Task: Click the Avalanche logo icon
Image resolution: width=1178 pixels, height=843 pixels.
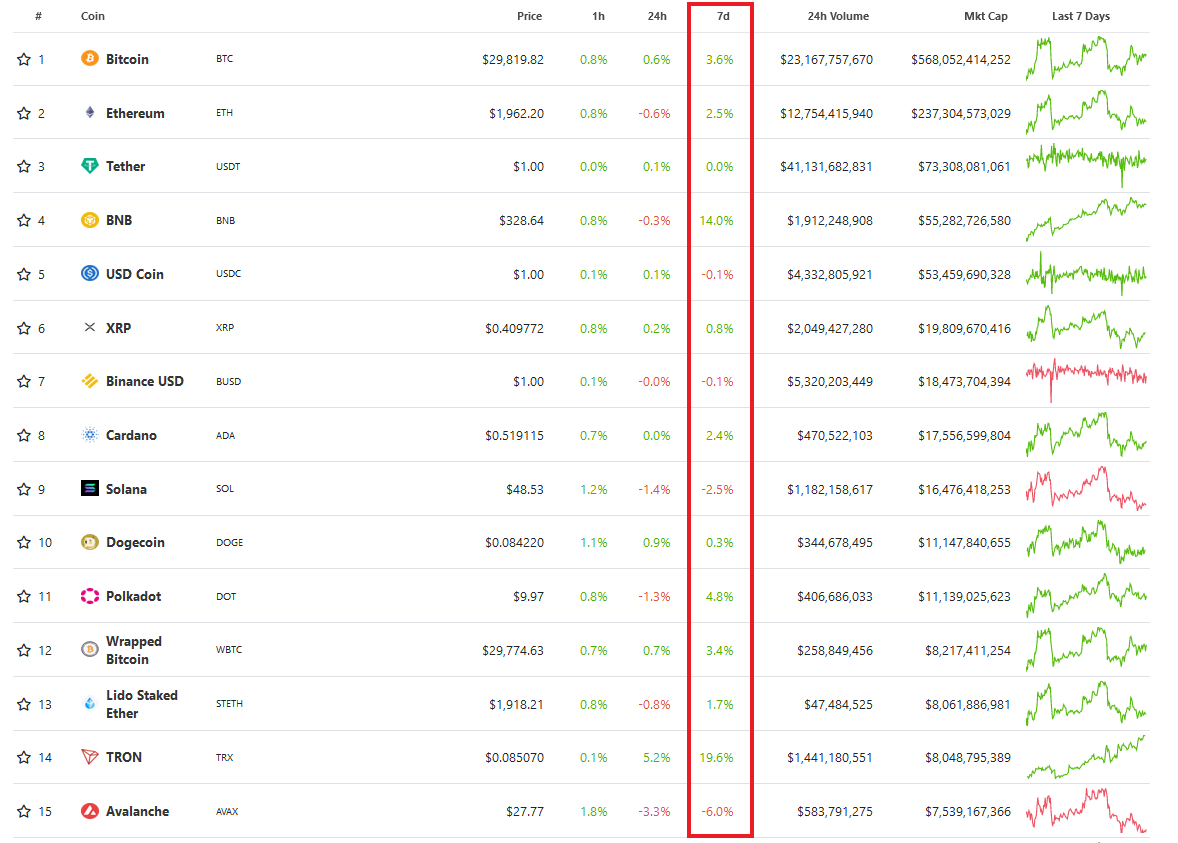Action: coord(89,811)
